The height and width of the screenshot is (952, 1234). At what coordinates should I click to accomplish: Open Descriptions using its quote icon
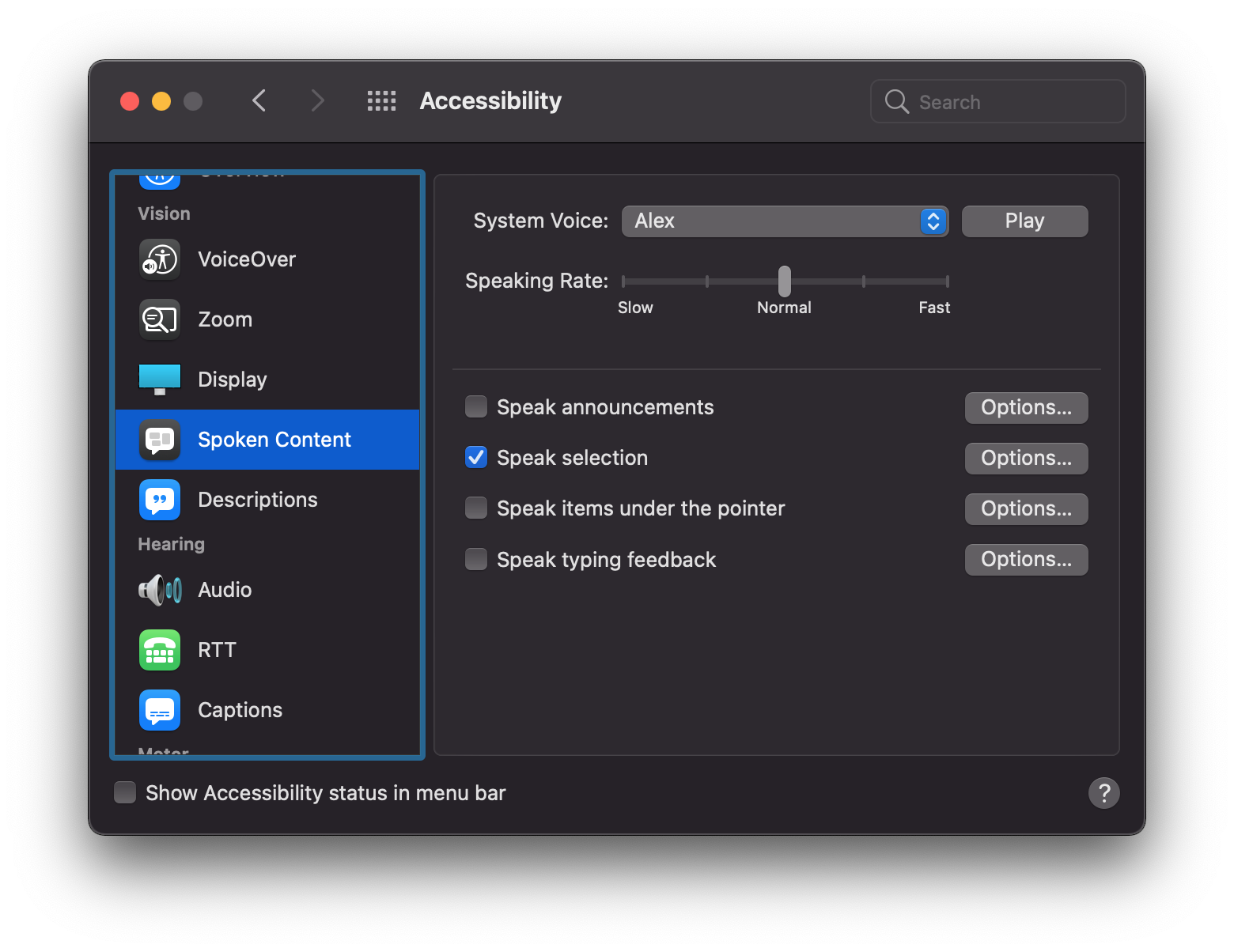click(x=159, y=499)
